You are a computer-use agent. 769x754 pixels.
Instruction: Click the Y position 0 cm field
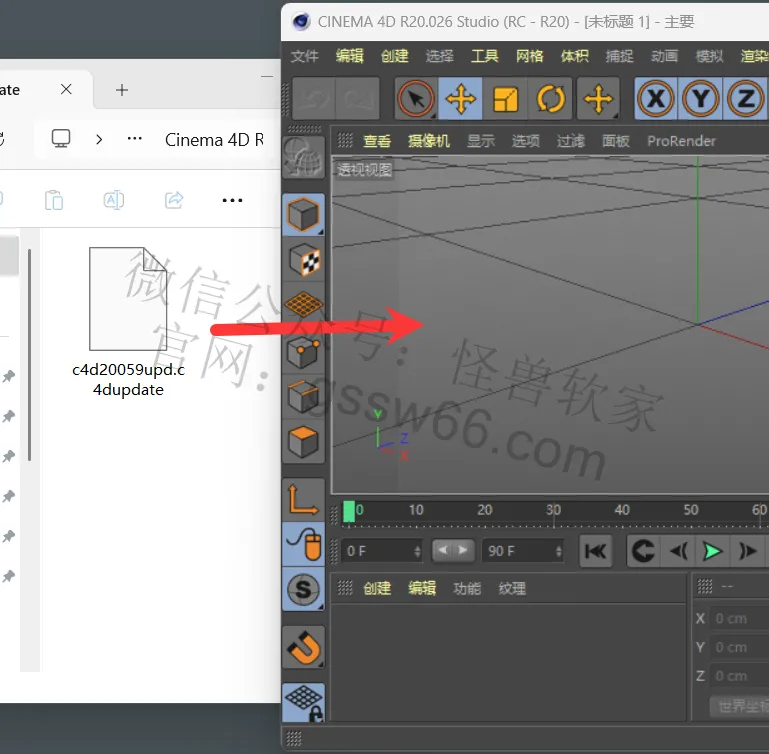(741, 648)
